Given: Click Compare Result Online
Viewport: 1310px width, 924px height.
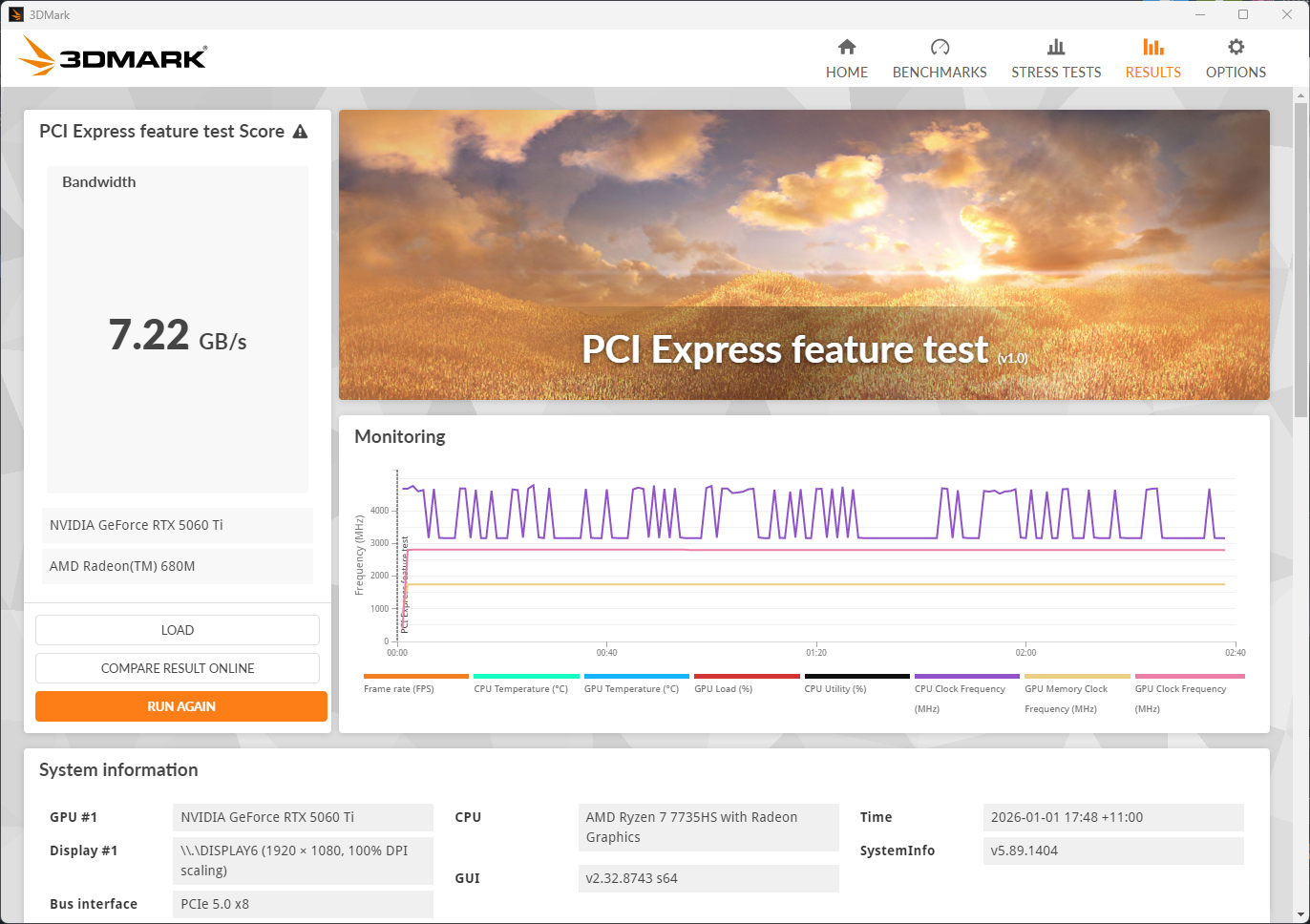Looking at the screenshot, I should [x=178, y=668].
